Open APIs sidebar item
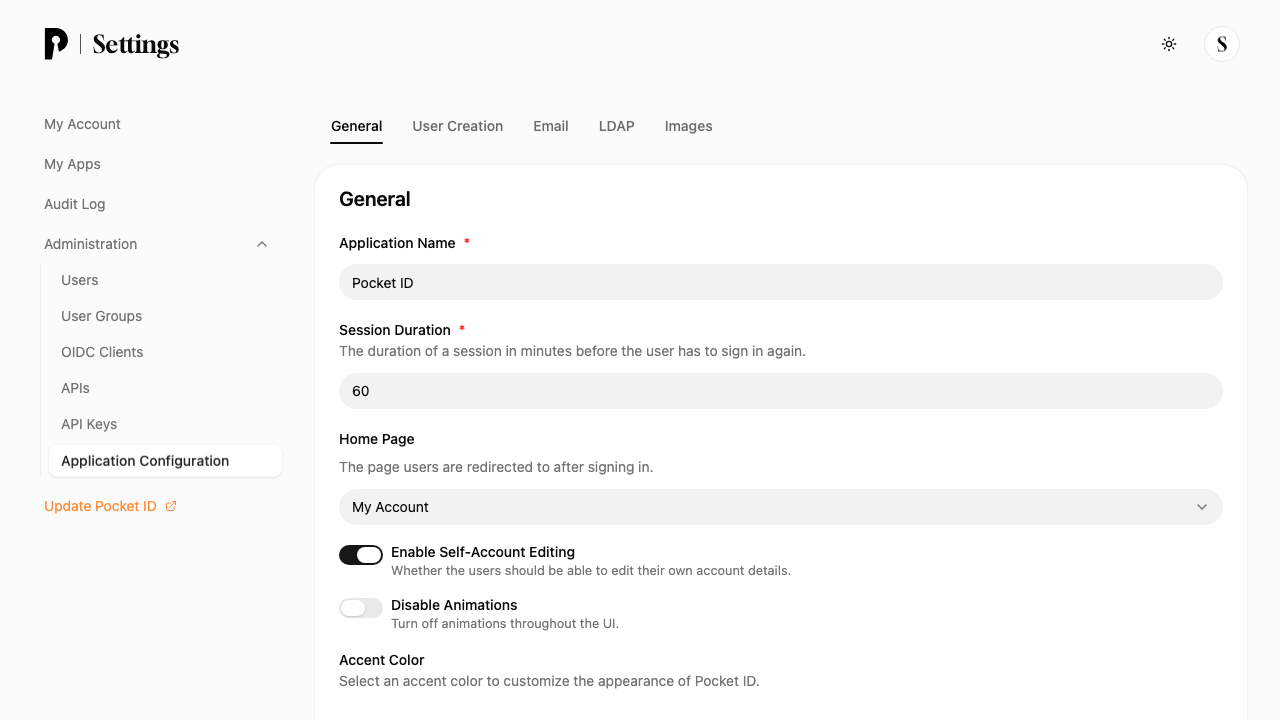 click(75, 388)
